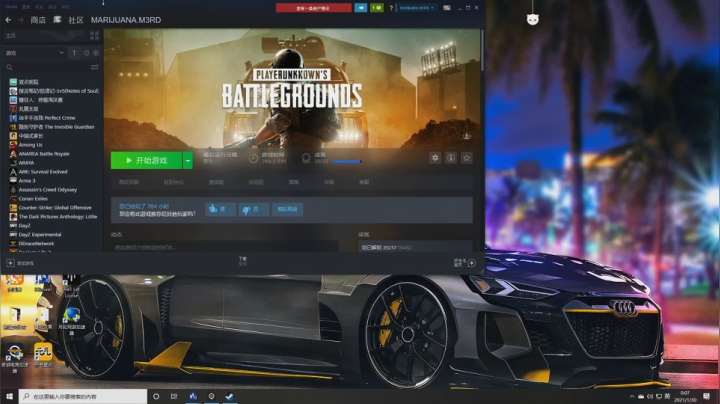Open the 下载 downloads section at bottom
The image size is (720, 404).
coord(243,261)
